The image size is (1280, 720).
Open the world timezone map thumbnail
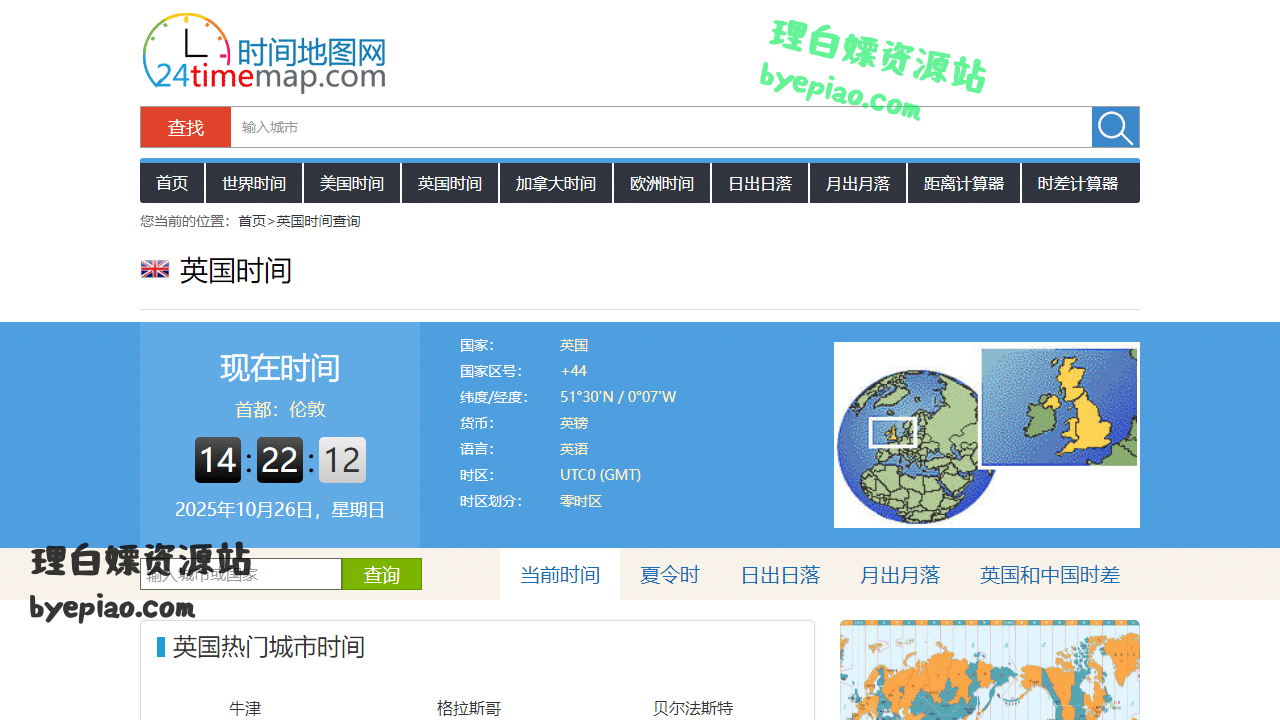[x=988, y=670]
